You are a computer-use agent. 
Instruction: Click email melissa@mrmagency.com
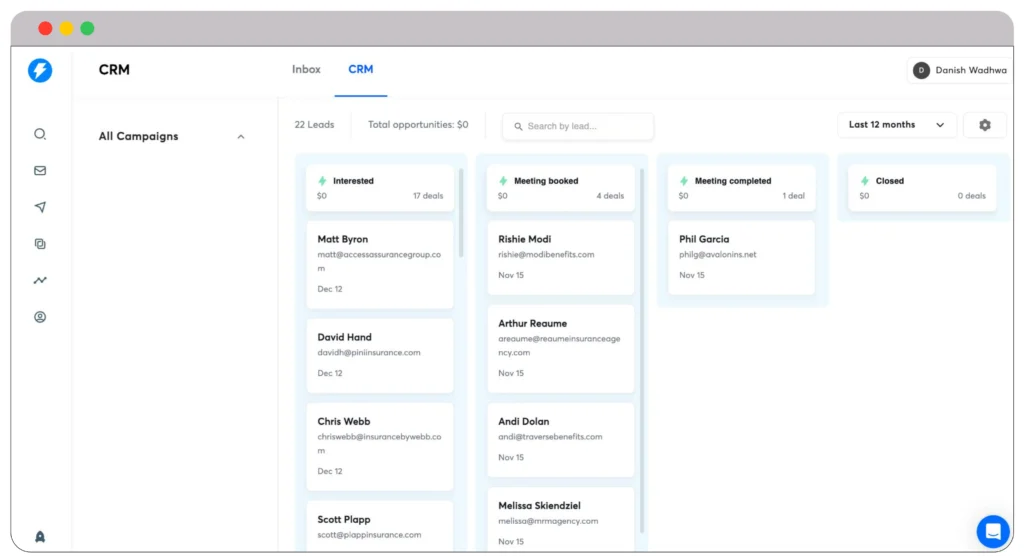click(548, 521)
